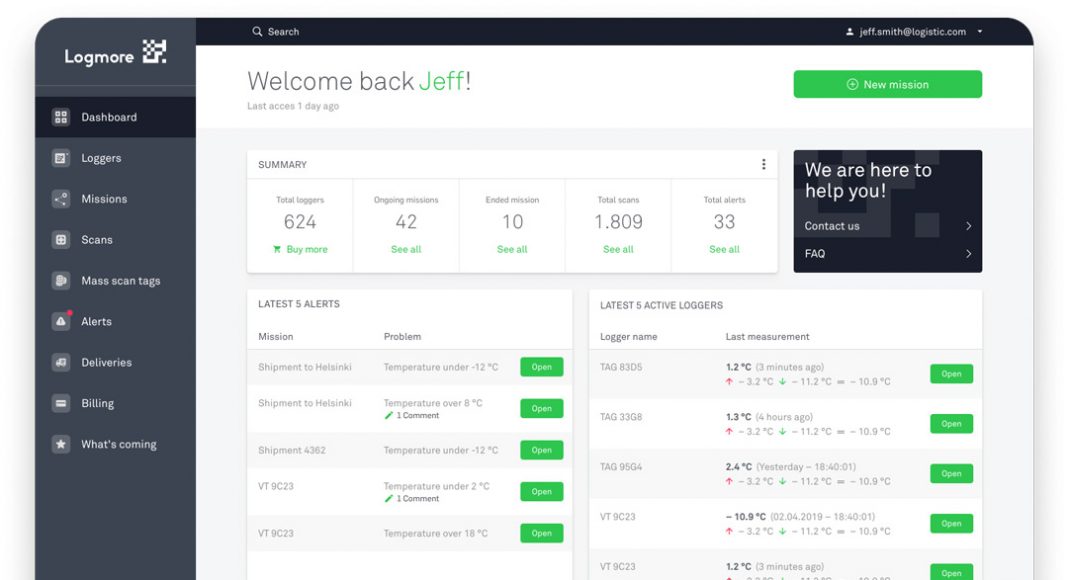This screenshot has height=580, width=1068.
Task: Click the Ongoing missions value 42
Action: [406, 222]
